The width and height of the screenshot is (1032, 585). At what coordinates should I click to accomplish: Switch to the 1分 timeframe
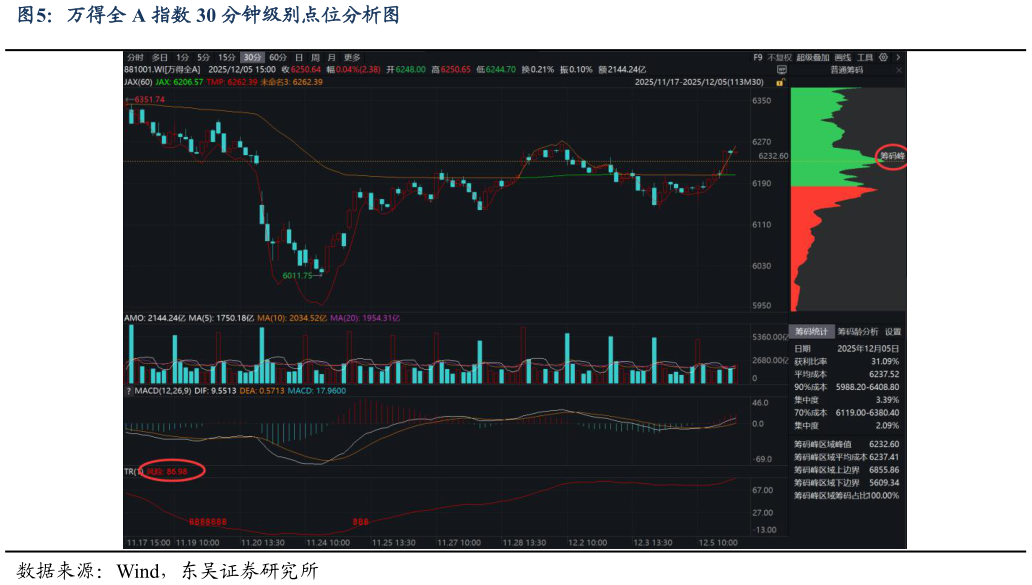pos(182,57)
